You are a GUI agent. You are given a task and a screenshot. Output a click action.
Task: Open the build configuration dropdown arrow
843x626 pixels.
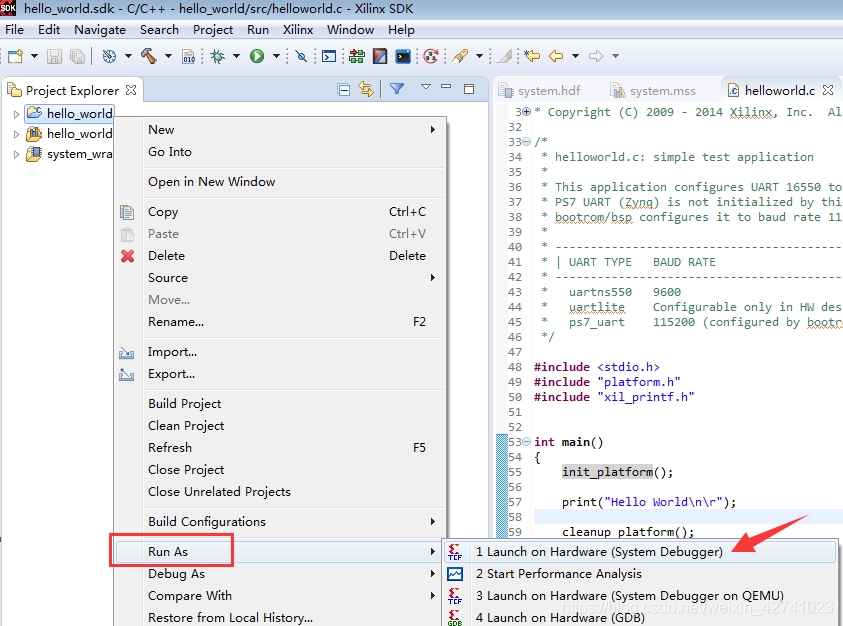click(128, 56)
